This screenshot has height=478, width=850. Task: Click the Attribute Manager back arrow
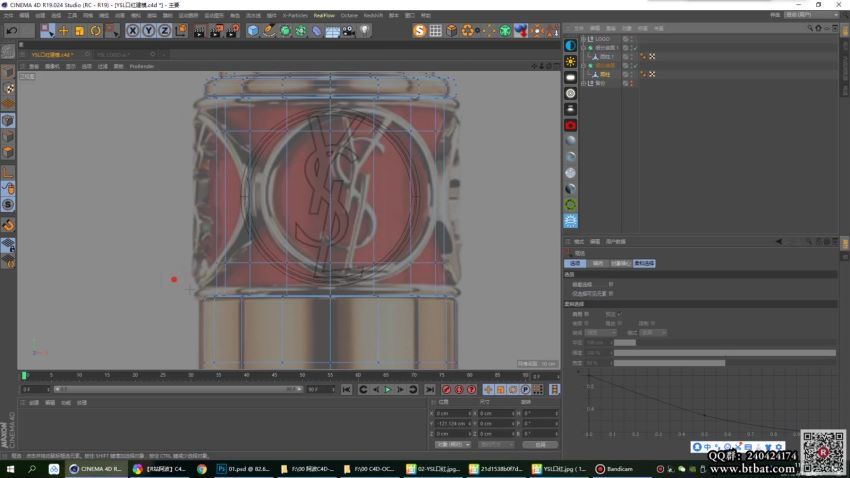[779, 242]
